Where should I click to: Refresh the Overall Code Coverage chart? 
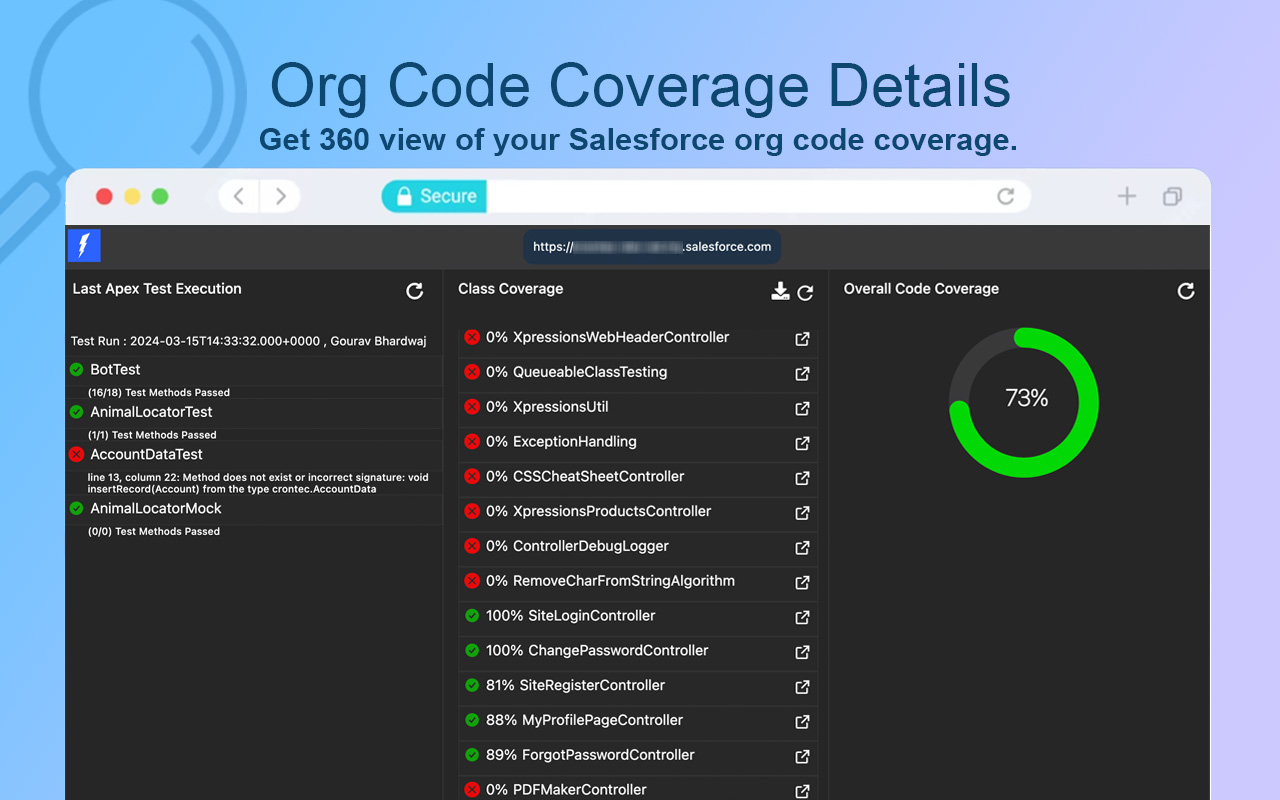click(x=1186, y=291)
